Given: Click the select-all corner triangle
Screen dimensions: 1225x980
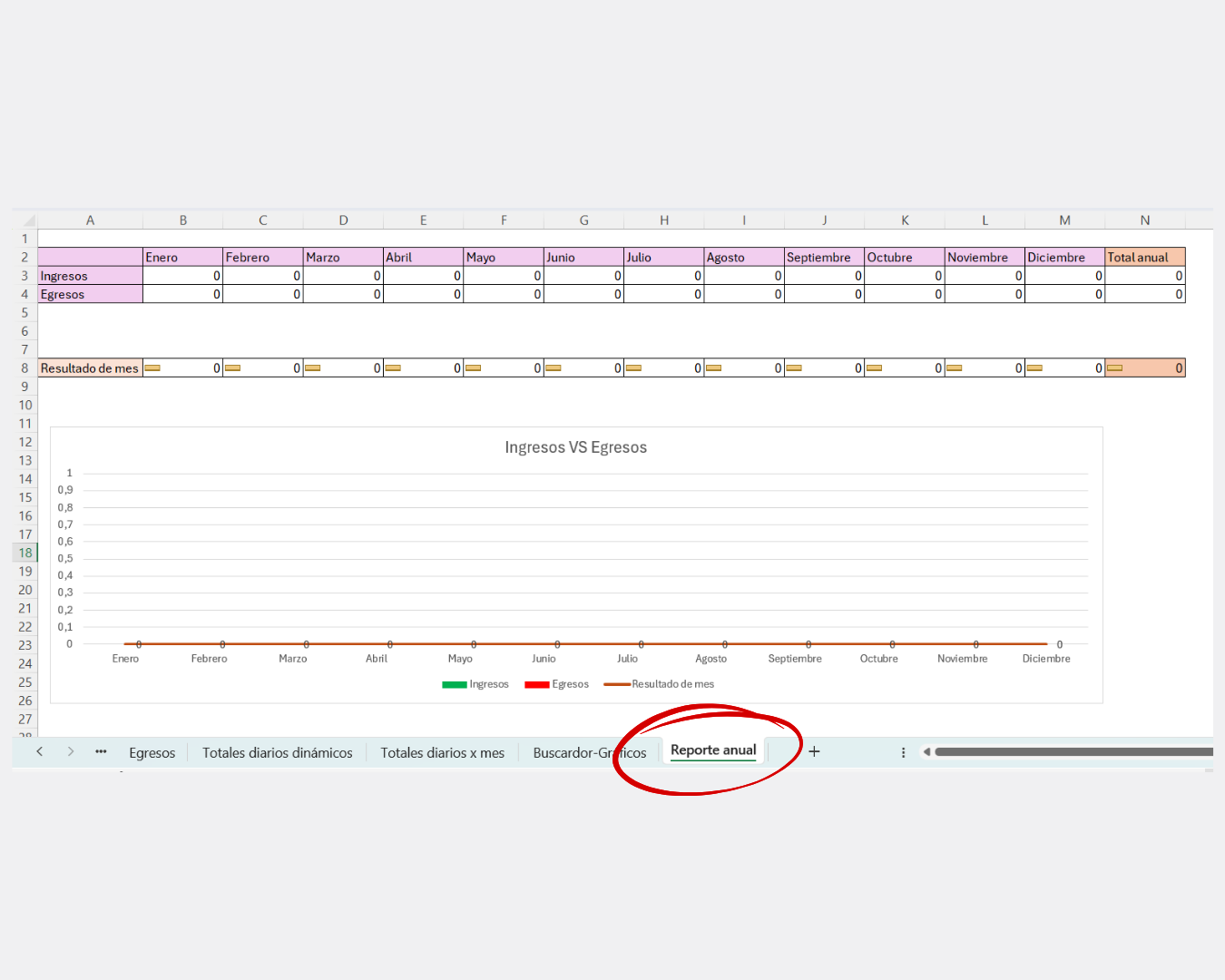Looking at the screenshot, I should pos(28,220).
